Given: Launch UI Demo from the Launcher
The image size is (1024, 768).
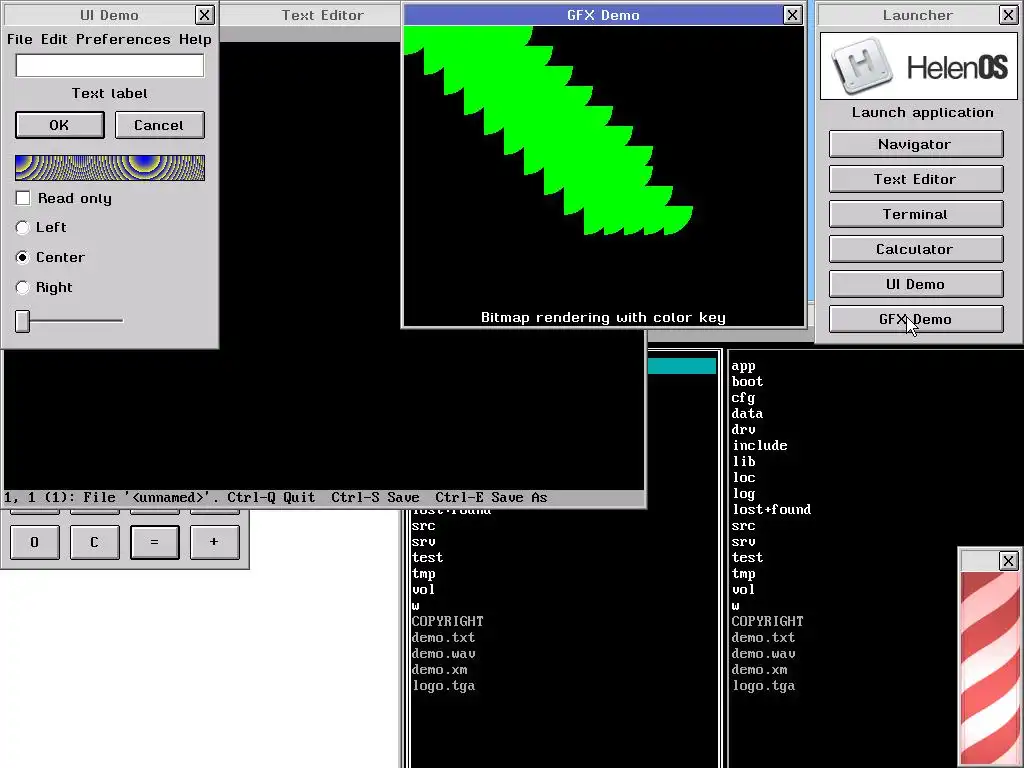Looking at the screenshot, I should point(916,284).
